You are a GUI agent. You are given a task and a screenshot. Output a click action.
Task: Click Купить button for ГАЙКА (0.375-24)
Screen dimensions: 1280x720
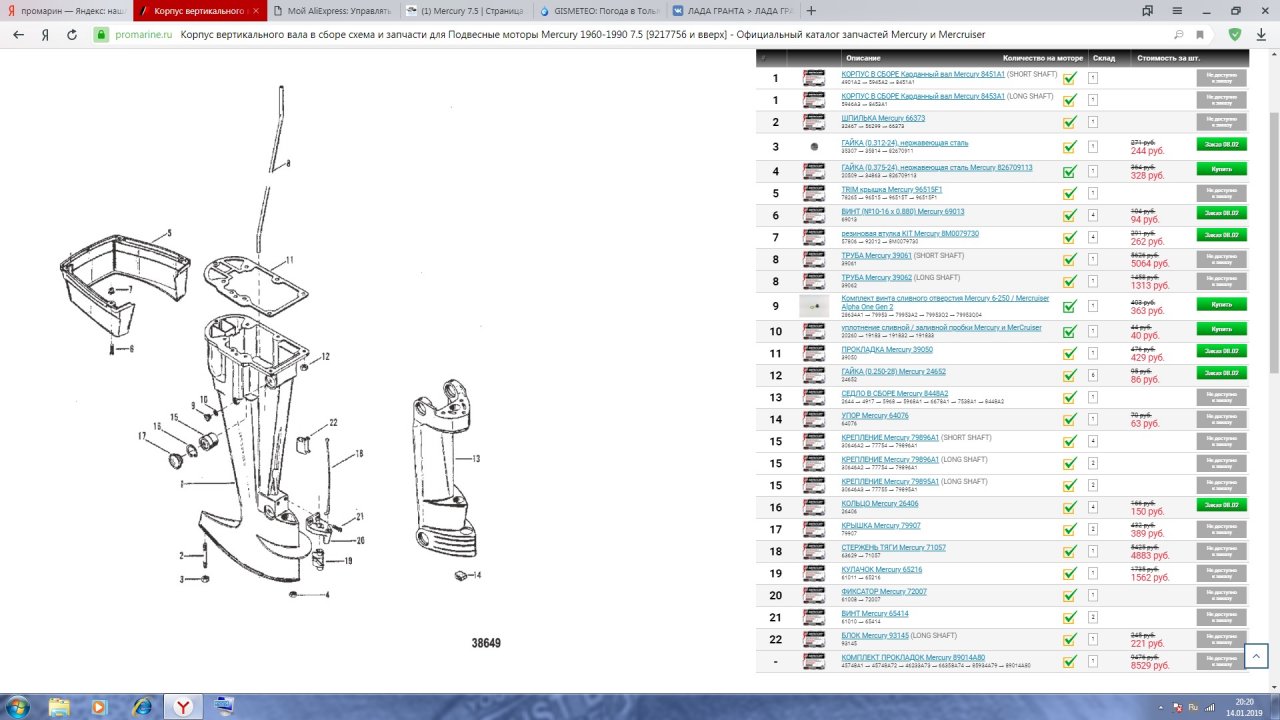[1221, 169]
